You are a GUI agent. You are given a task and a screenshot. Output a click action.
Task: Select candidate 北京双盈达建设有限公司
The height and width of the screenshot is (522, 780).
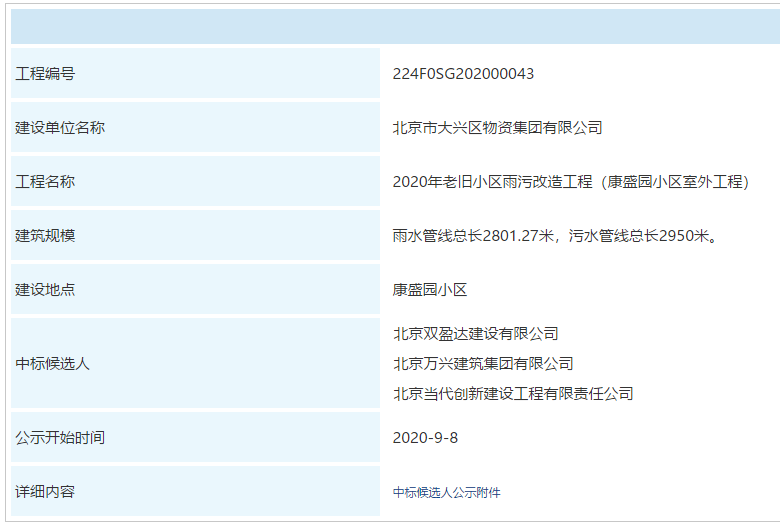pyautogui.click(x=476, y=333)
